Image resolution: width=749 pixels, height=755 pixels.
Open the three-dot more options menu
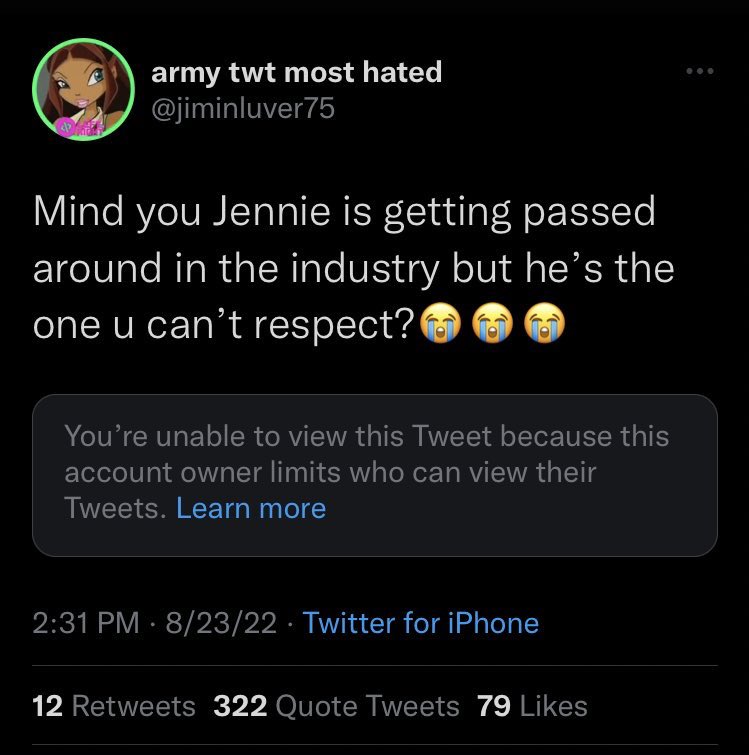(x=700, y=71)
